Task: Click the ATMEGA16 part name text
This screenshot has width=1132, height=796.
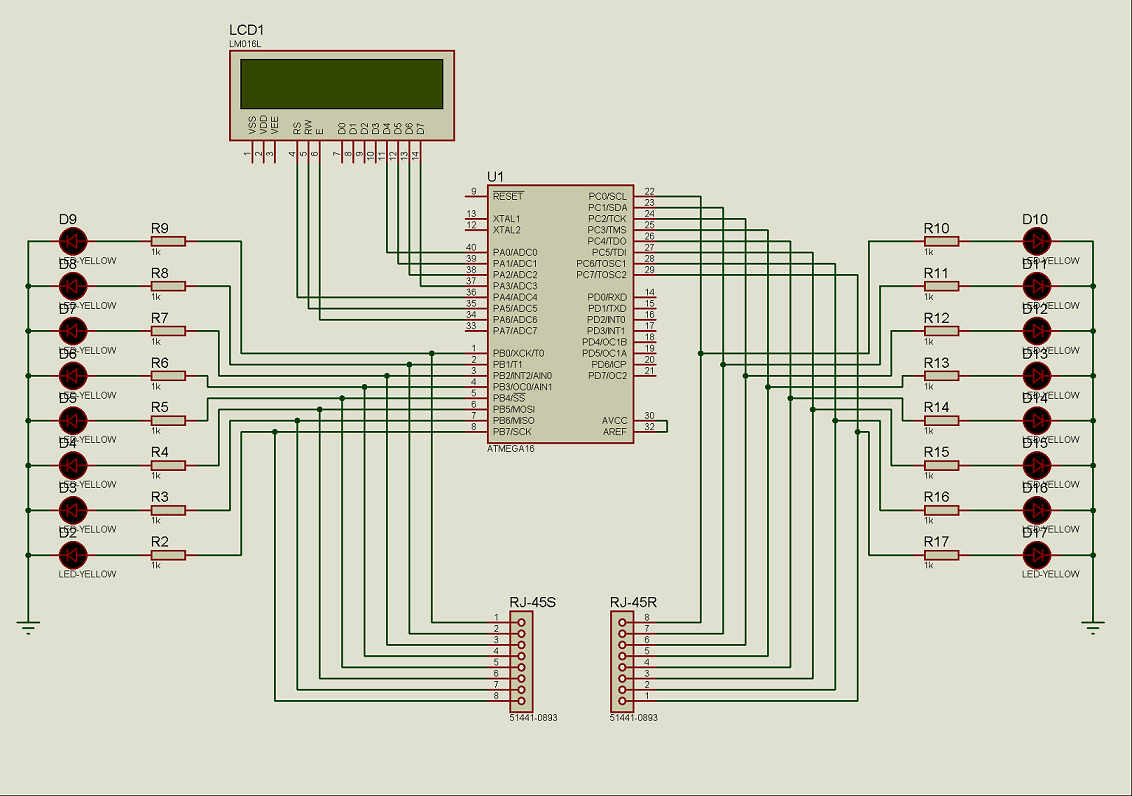Action: pos(510,449)
